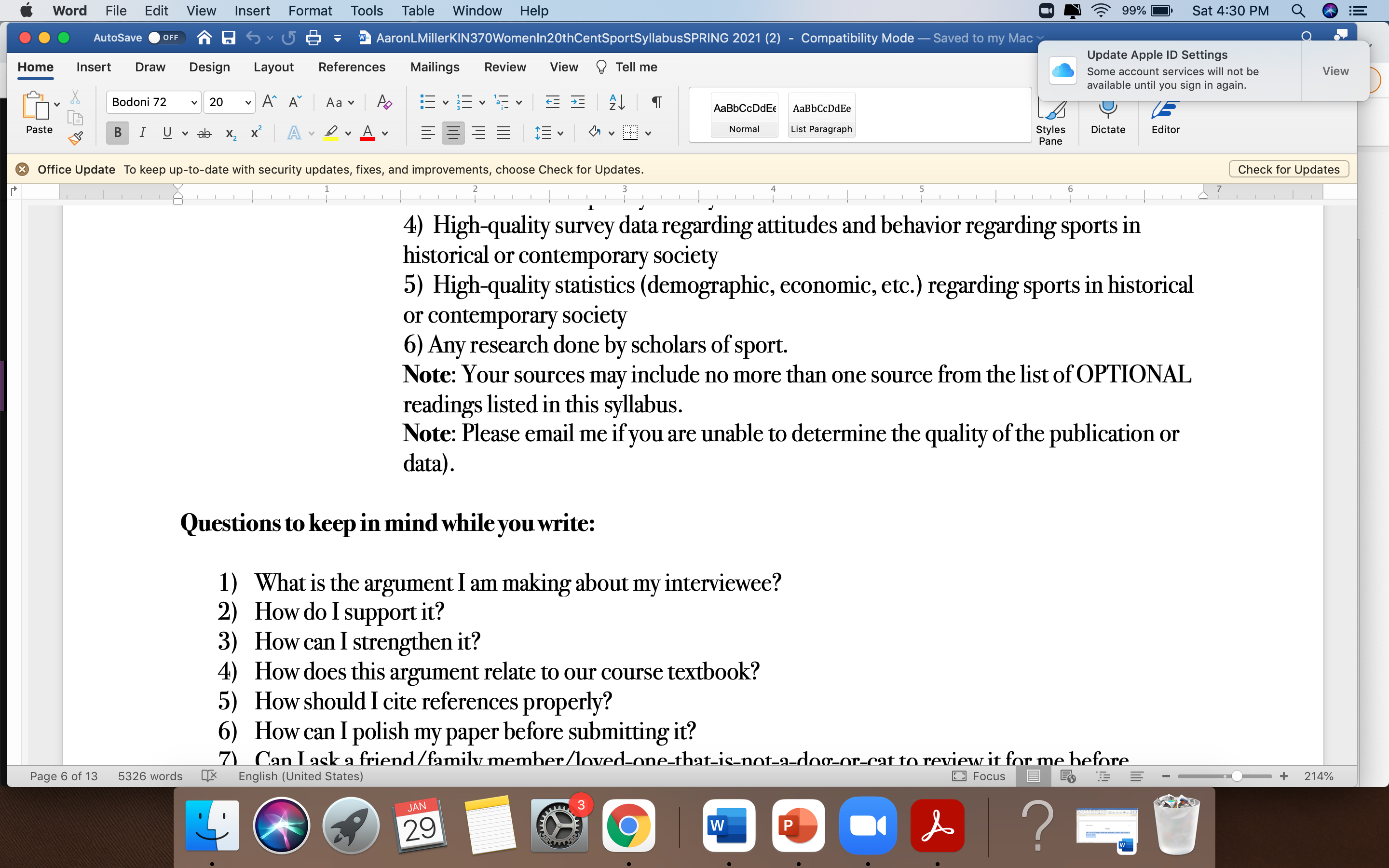The image size is (1389, 868).
Task: Toggle show paragraph marks pilcrow
Action: pos(656,102)
